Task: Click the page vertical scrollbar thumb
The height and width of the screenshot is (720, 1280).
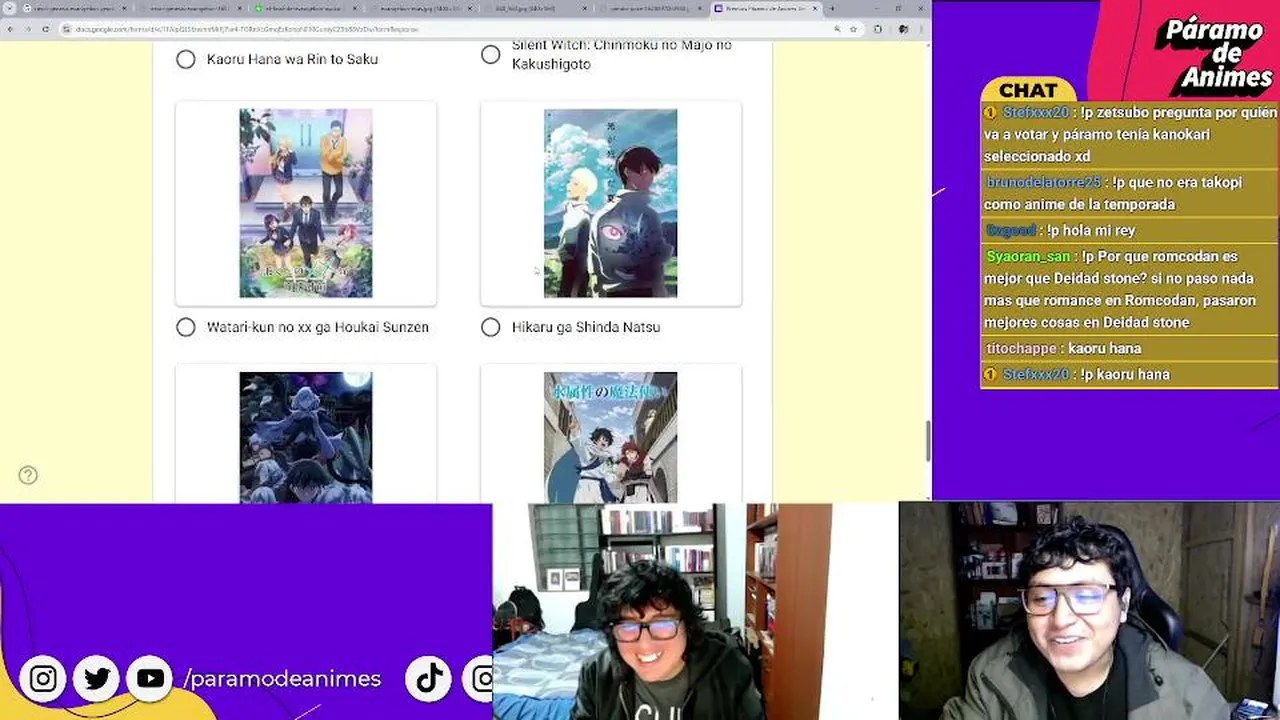Action: click(927, 441)
